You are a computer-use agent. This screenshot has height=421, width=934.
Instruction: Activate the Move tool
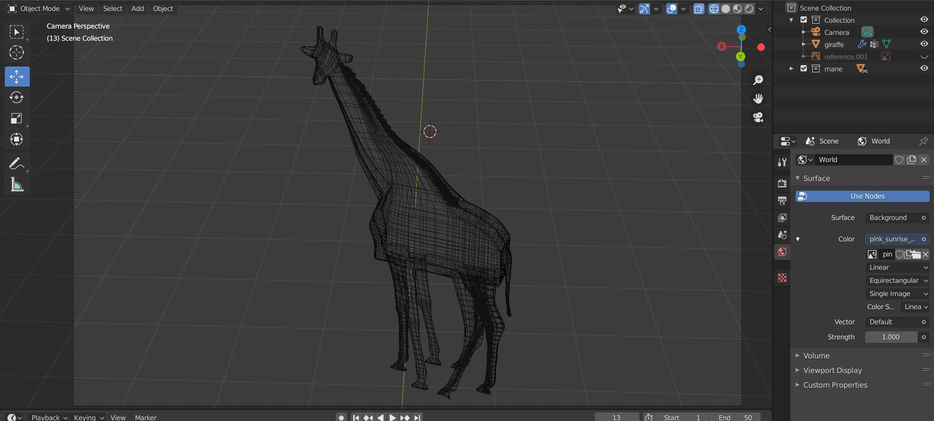17,76
